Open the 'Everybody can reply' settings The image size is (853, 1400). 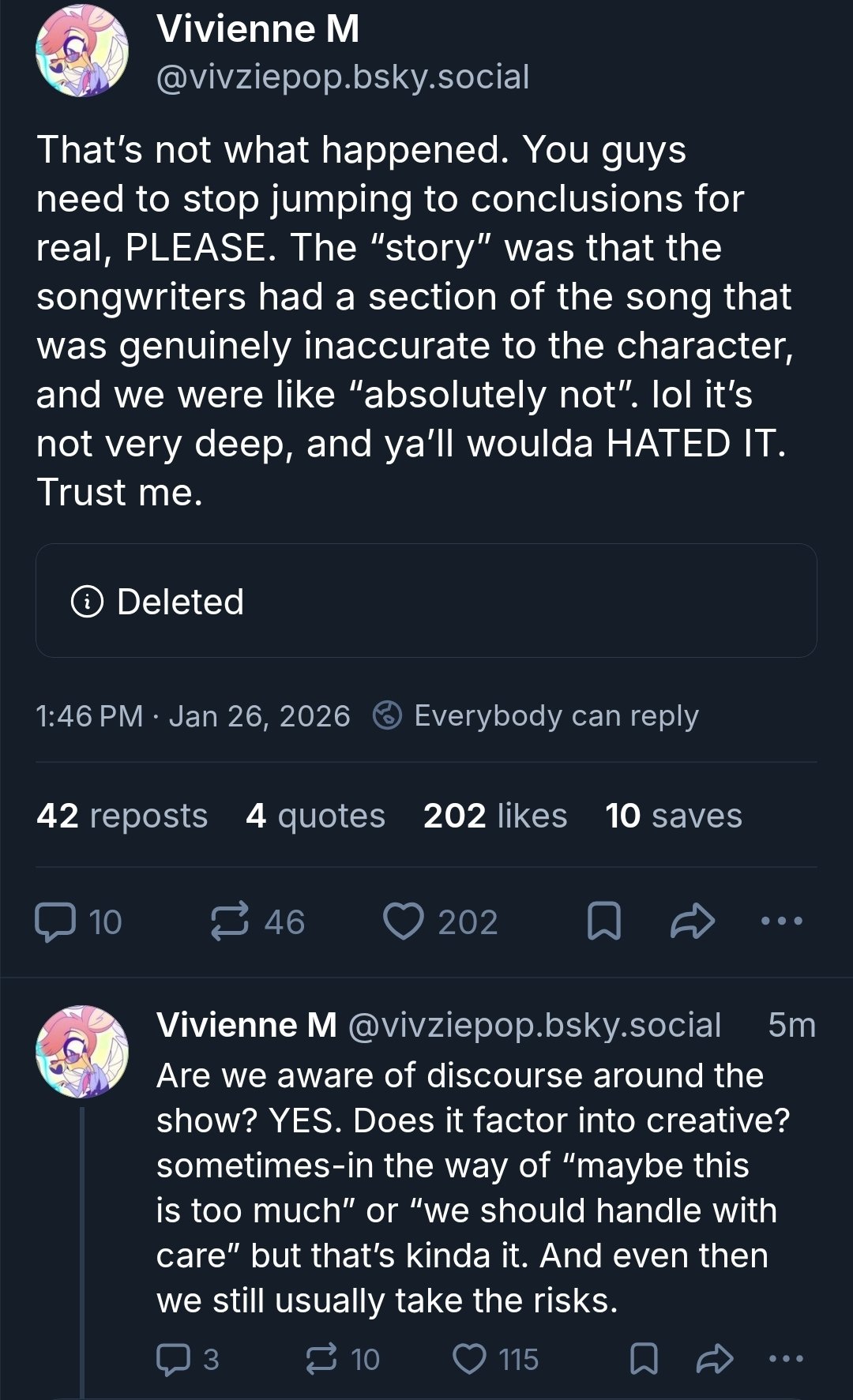537,716
